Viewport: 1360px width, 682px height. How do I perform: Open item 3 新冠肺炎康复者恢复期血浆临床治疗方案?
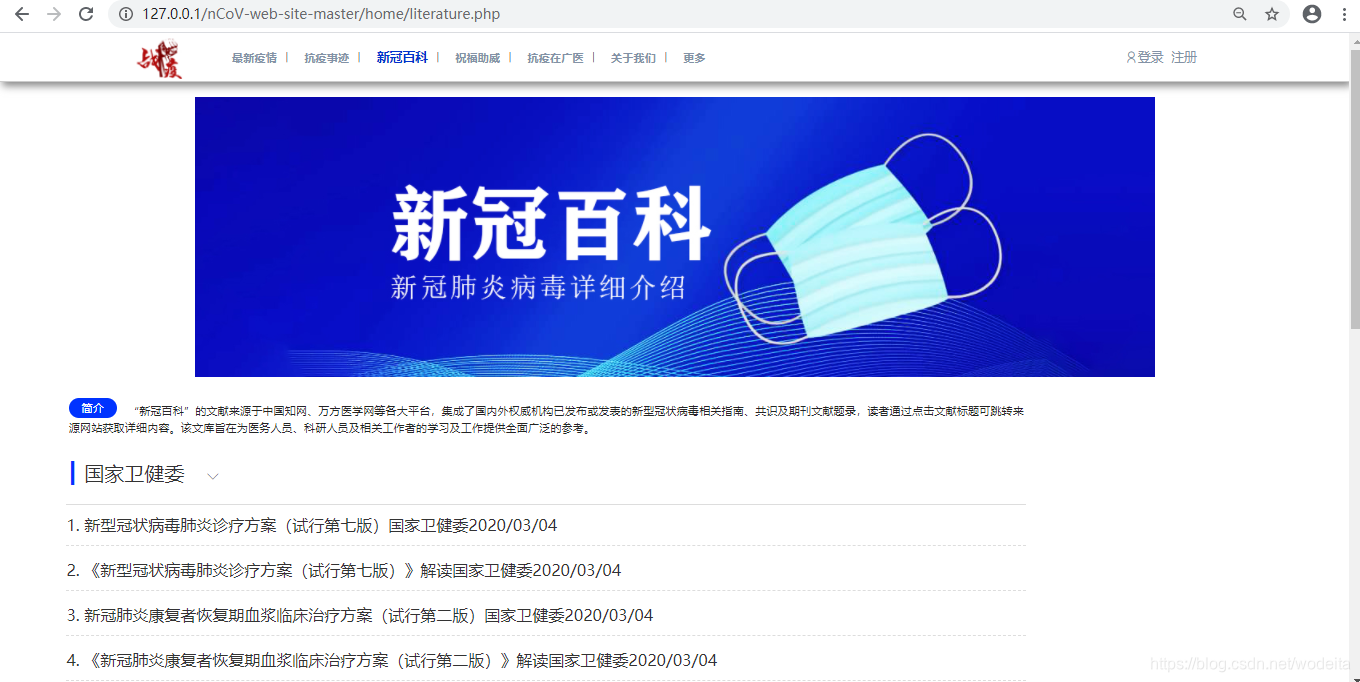(x=360, y=615)
